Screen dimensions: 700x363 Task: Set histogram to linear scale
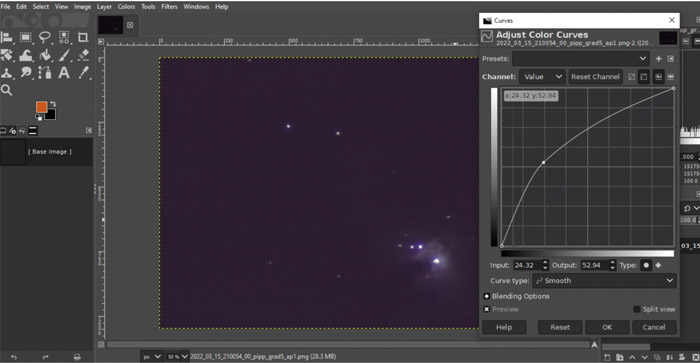pos(658,77)
